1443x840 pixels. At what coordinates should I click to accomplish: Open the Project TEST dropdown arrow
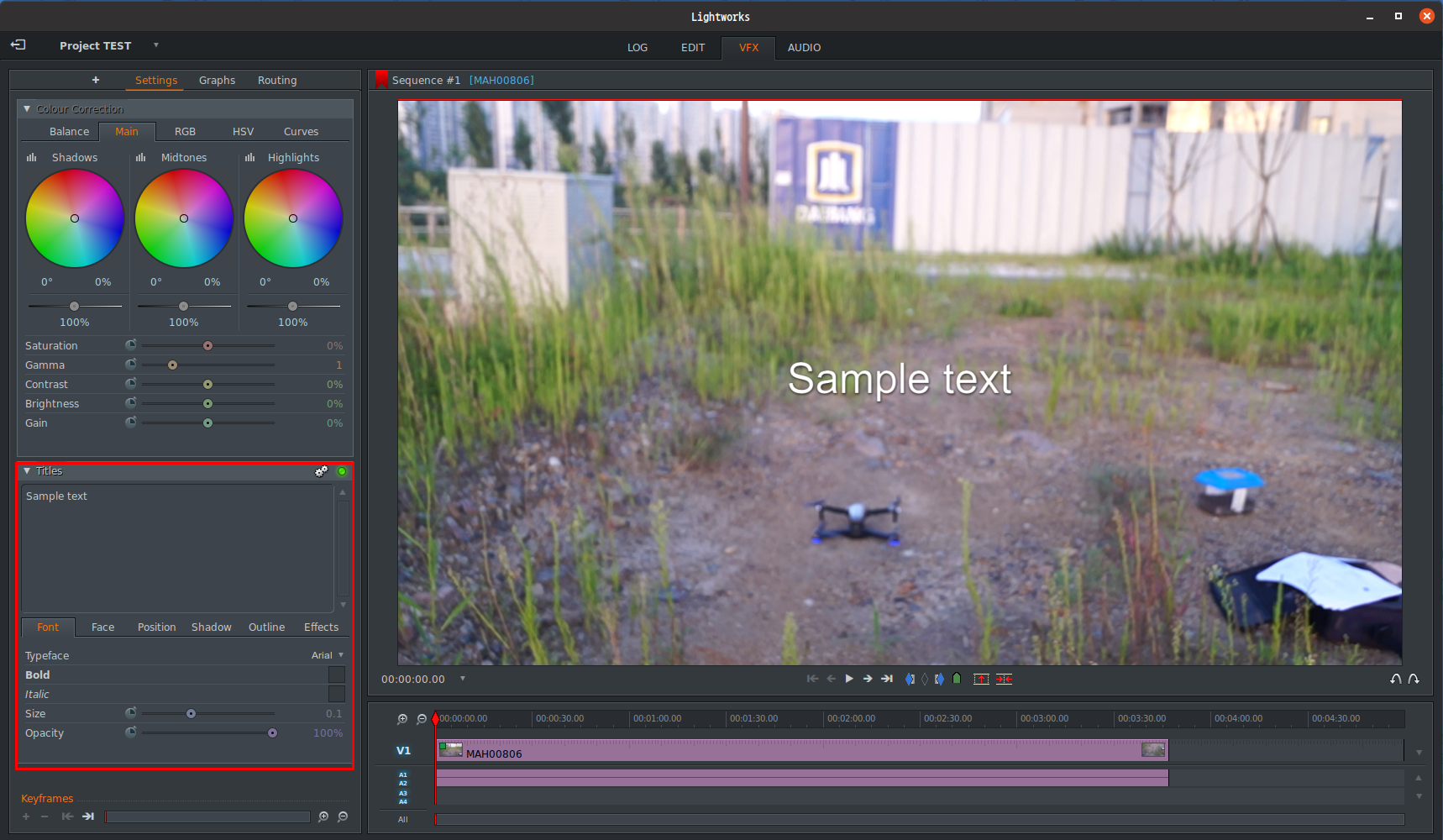[x=156, y=45]
